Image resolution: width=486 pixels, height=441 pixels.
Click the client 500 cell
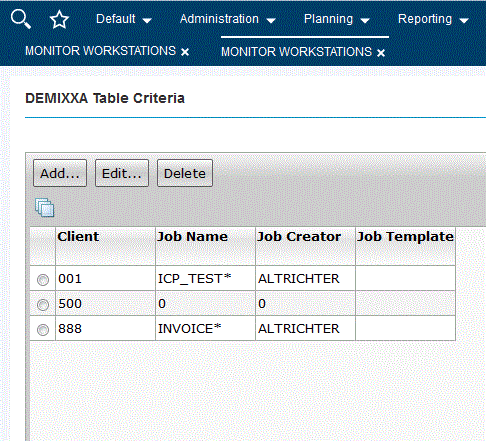(x=105, y=303)
